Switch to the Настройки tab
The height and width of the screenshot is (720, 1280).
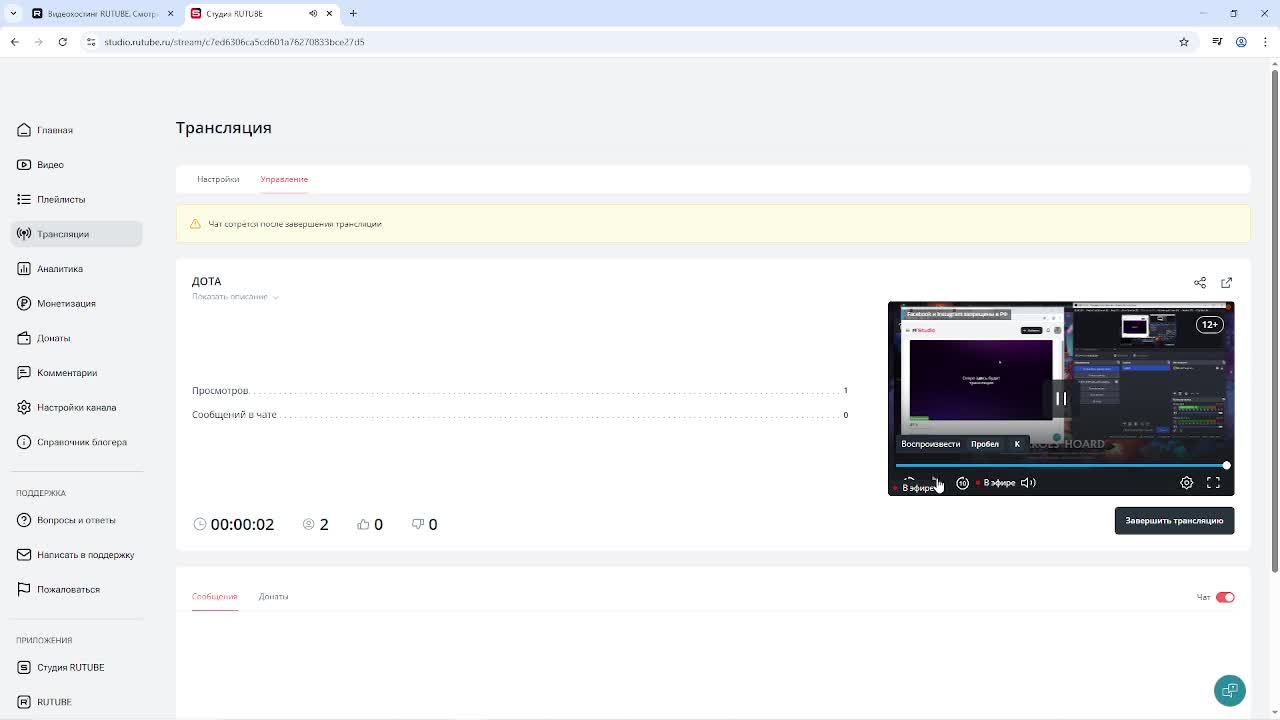[x=218, y=179]
